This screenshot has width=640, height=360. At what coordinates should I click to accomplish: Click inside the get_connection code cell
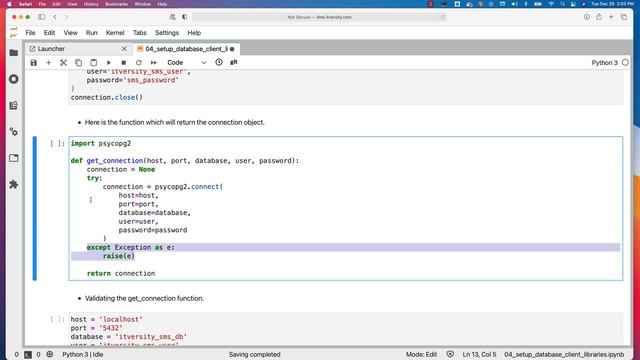pyautogui.click(x=346, y=208)
